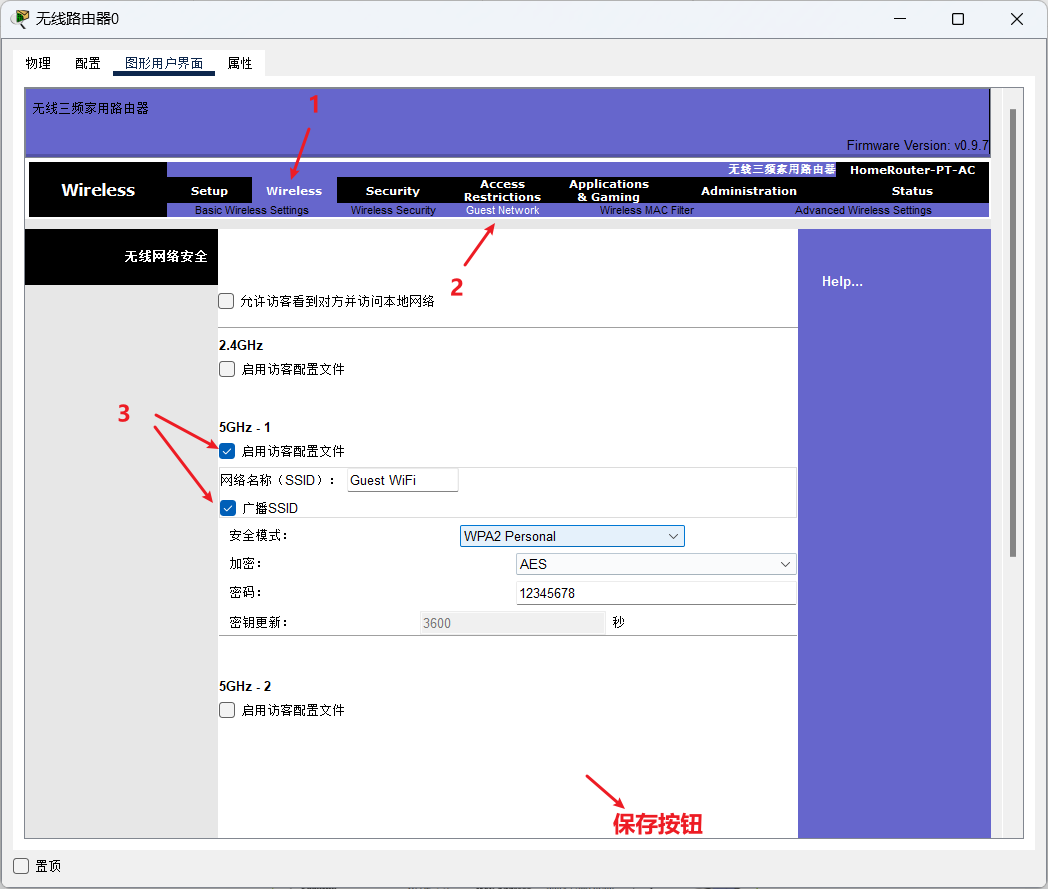Click the 密钥更新 field showing 3600
This screenshot has height=889, width=1048.
coord(513,623)
